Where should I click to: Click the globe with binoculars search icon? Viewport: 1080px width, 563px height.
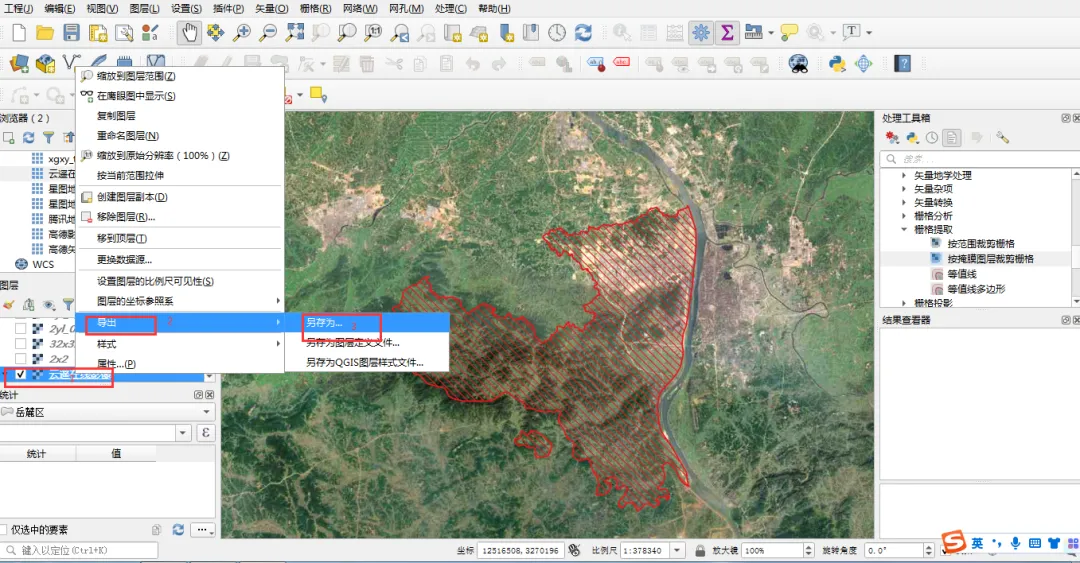coord(798,64)
